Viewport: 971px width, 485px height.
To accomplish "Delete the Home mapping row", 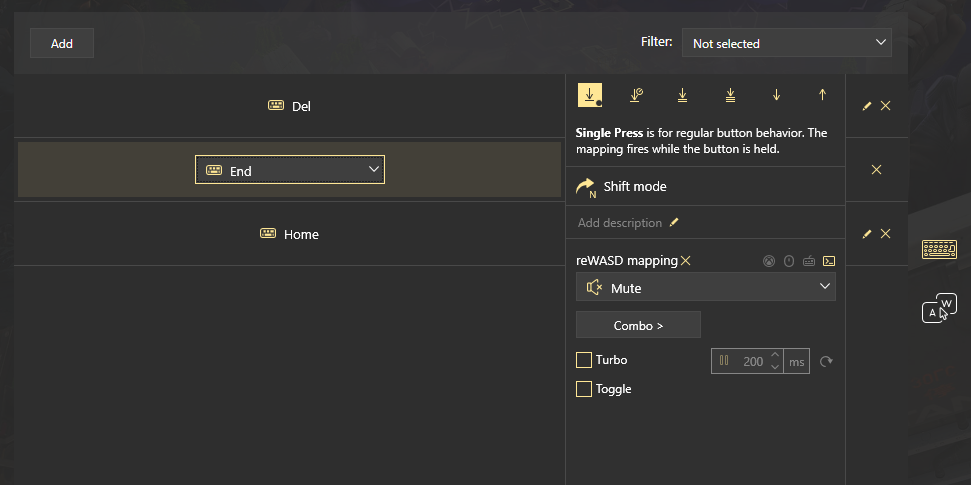I will [886, 234].
